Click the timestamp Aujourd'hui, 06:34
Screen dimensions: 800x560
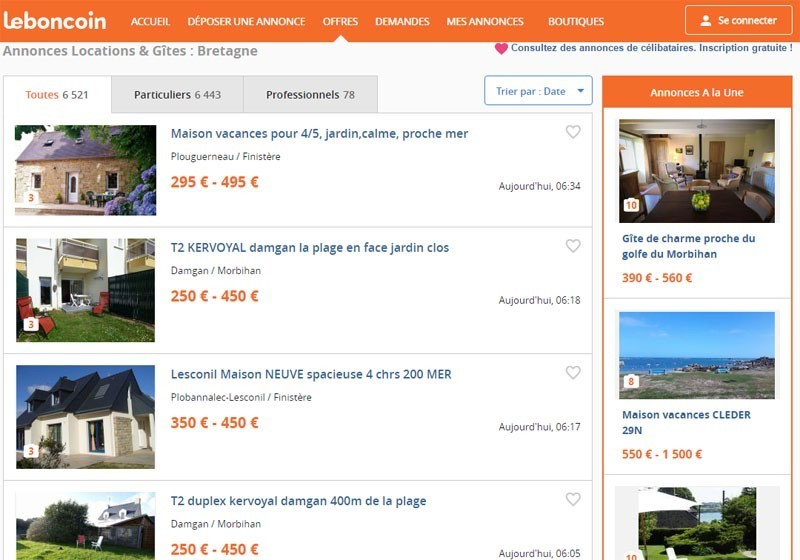click(539, 186)
